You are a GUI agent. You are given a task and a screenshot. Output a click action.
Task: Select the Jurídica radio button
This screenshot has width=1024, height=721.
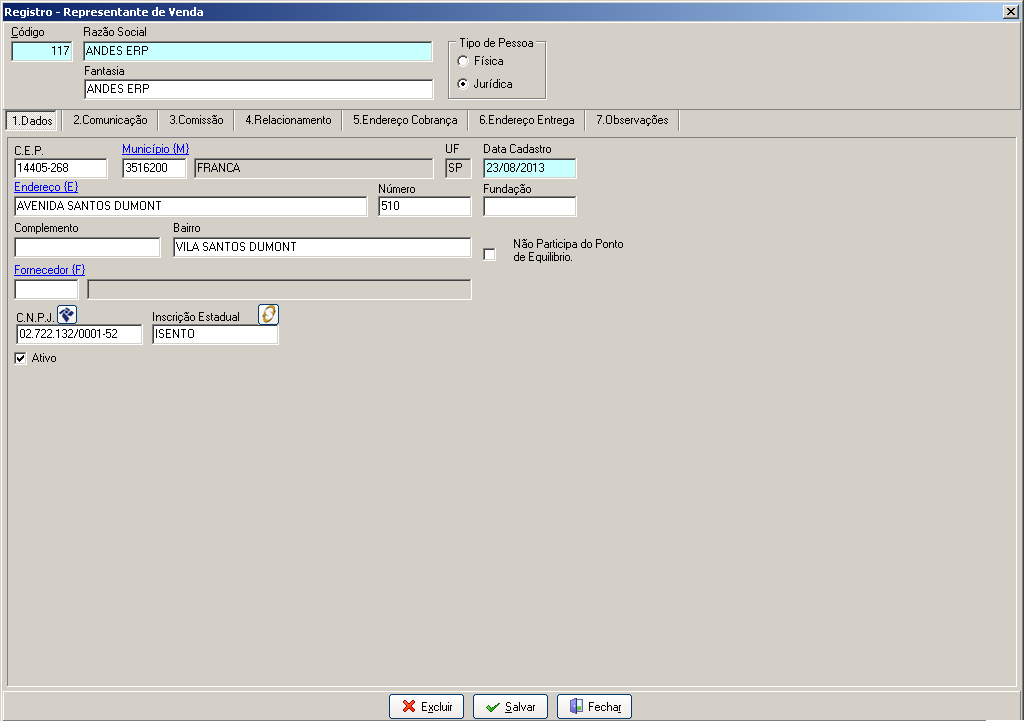click(463, 84)
